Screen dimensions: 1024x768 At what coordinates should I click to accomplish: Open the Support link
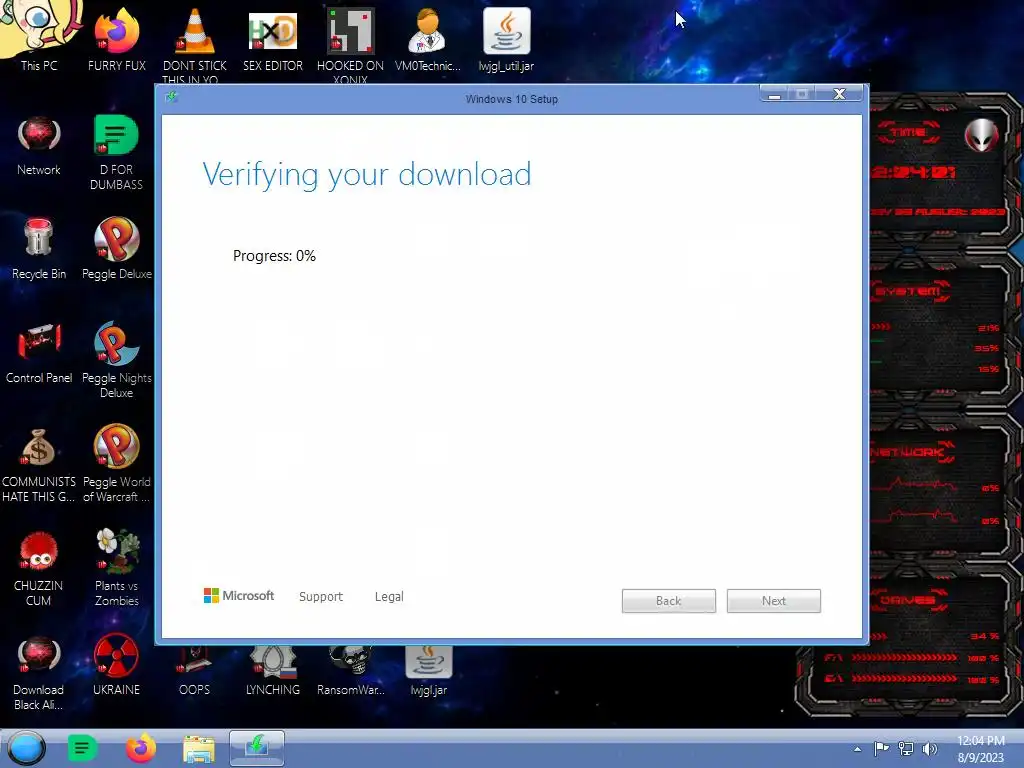click(x=321, y=596)
